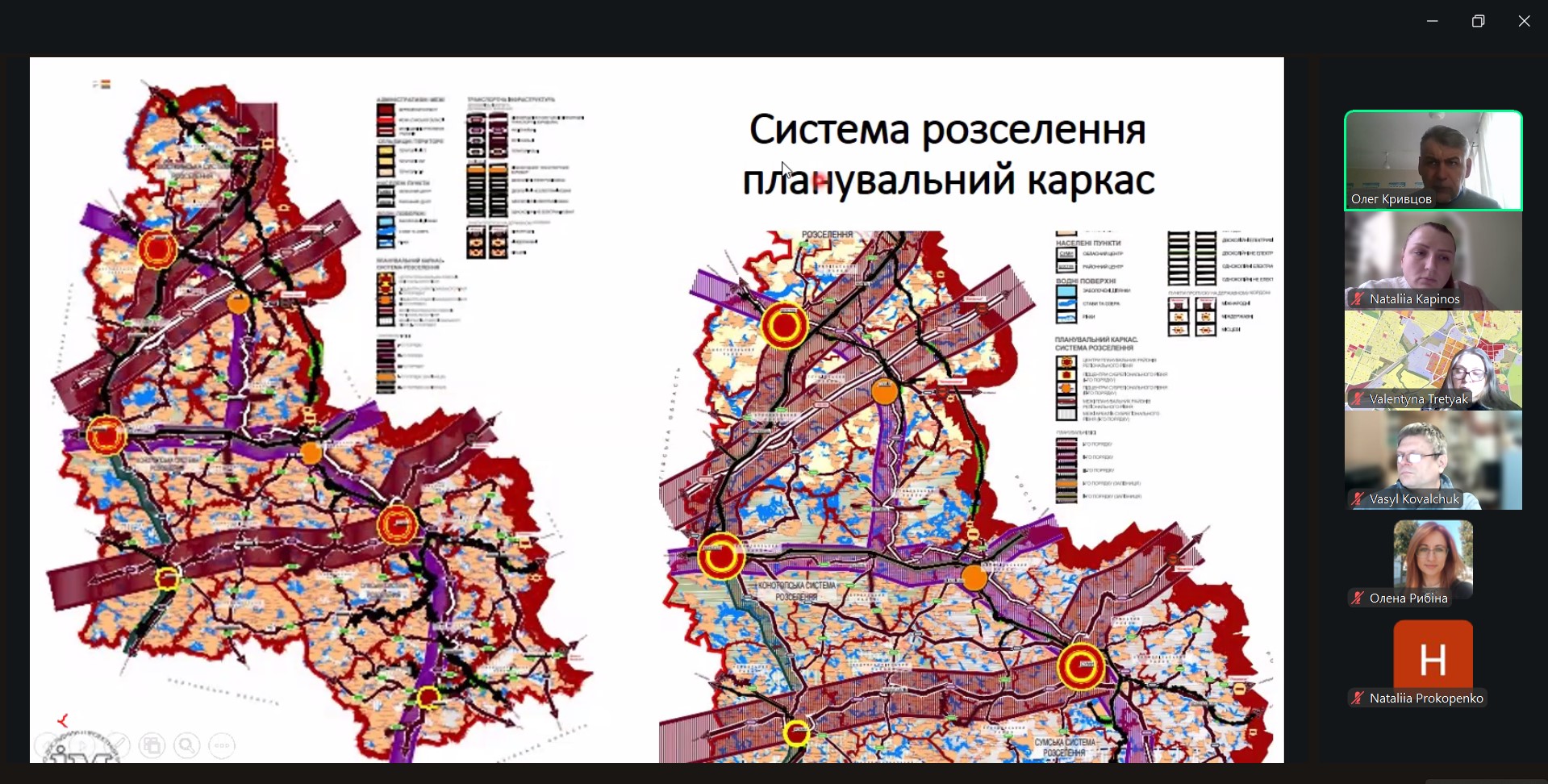This screenshot has height=784, width=1548.
Task: Click muted microphone icon beside Vasyl Kovalchuk
Action: pos(1358,499)
